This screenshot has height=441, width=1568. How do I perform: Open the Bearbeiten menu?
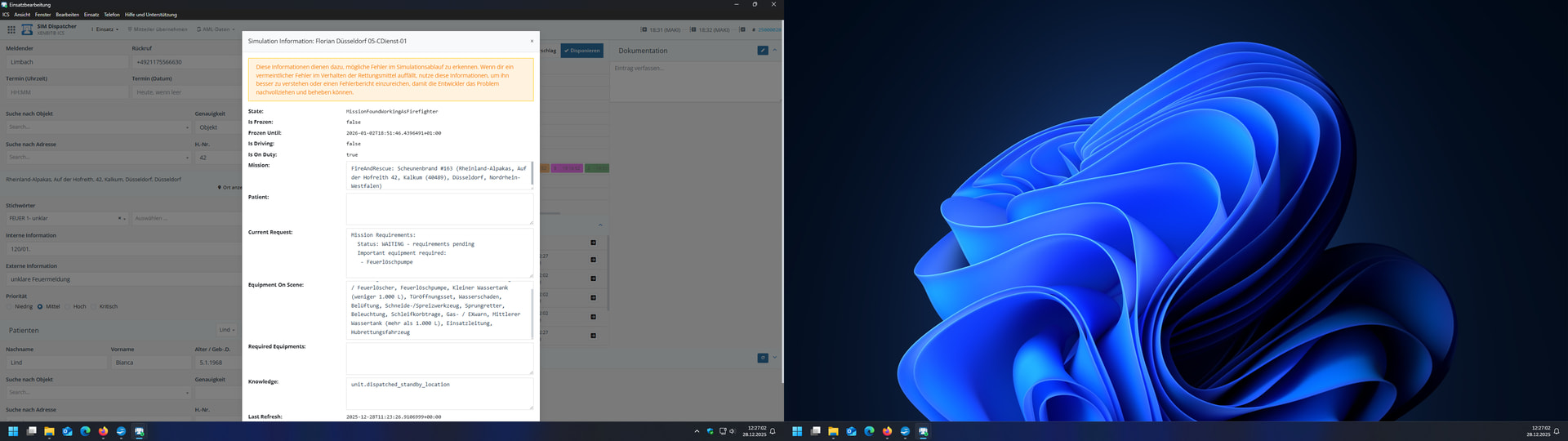[x=67, y=15]
